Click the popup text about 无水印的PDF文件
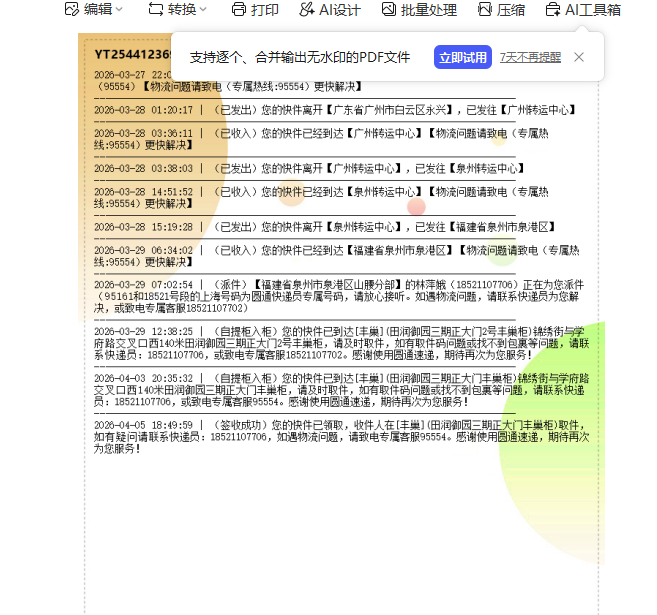 (300, 57)
